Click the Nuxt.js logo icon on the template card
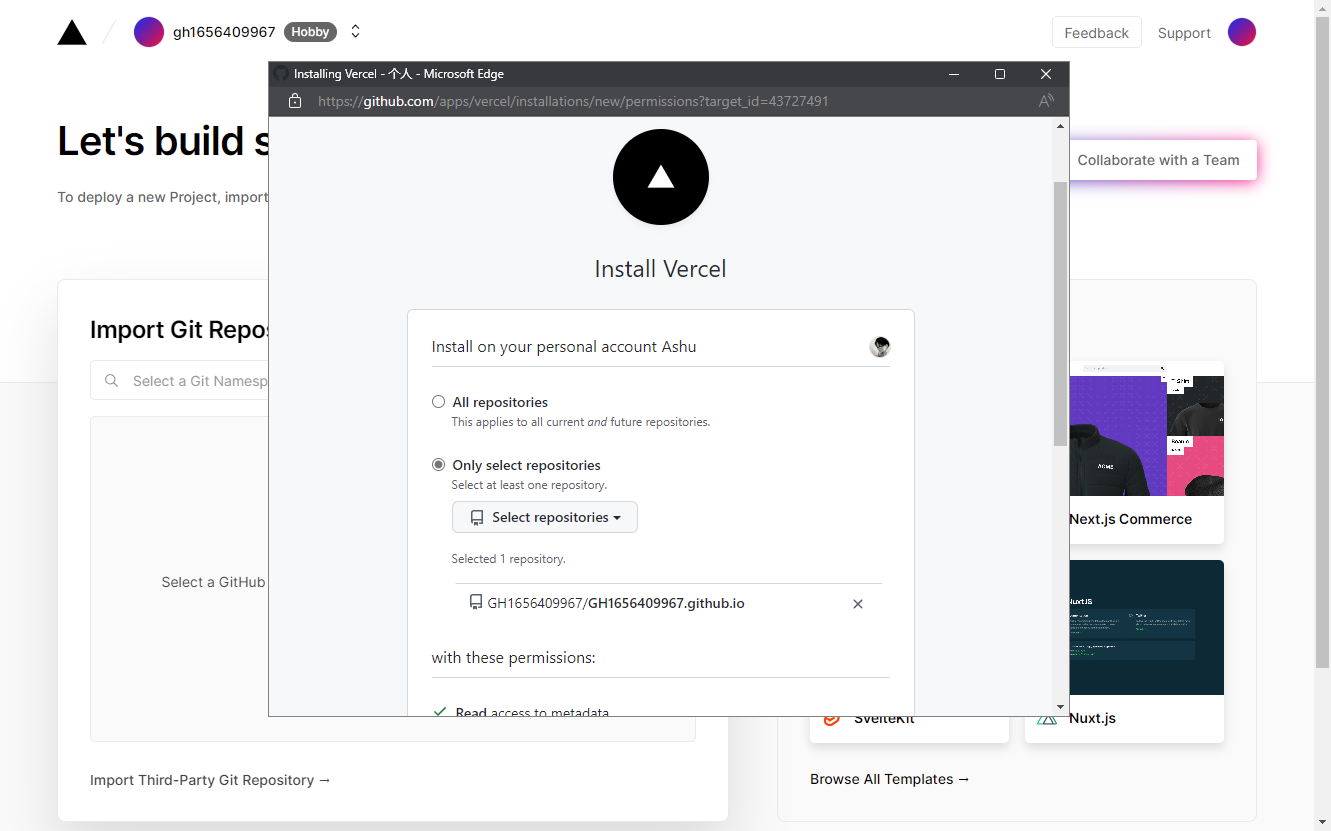This screenshot has height=831, width=1331. pos(1047,718)
